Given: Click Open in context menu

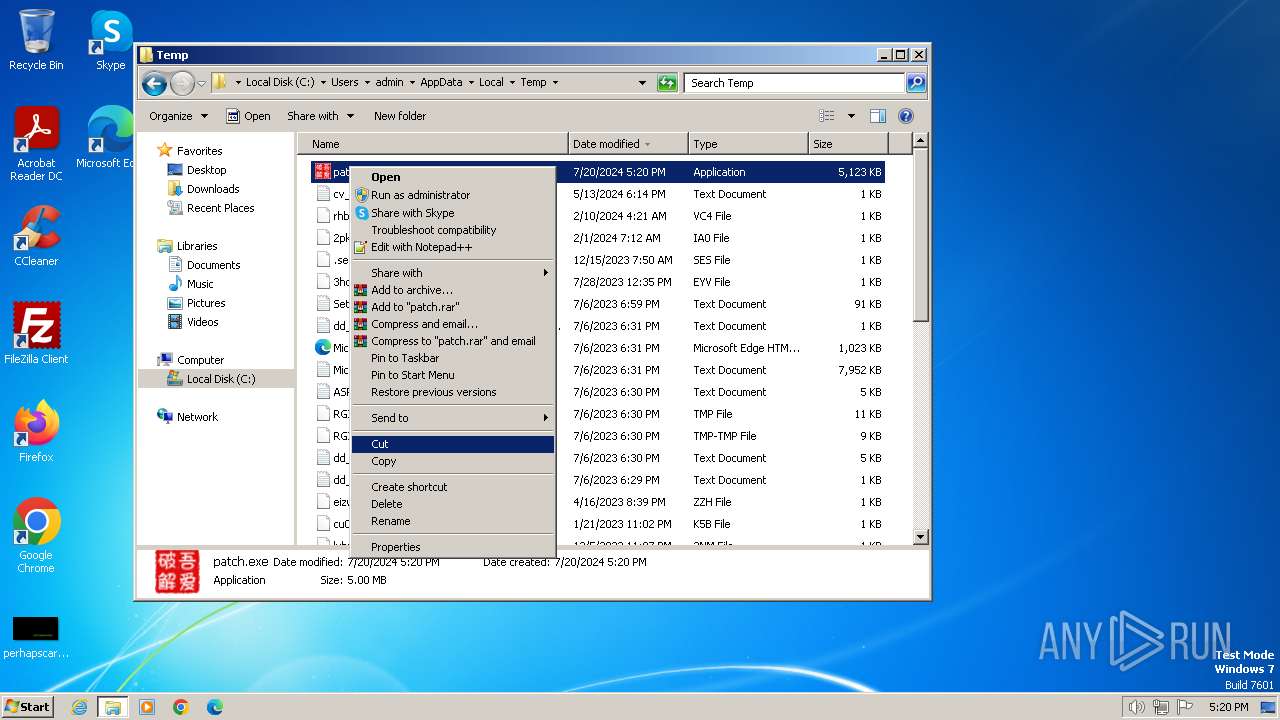Looking at the screenshot, I should [x=453, y=177].
